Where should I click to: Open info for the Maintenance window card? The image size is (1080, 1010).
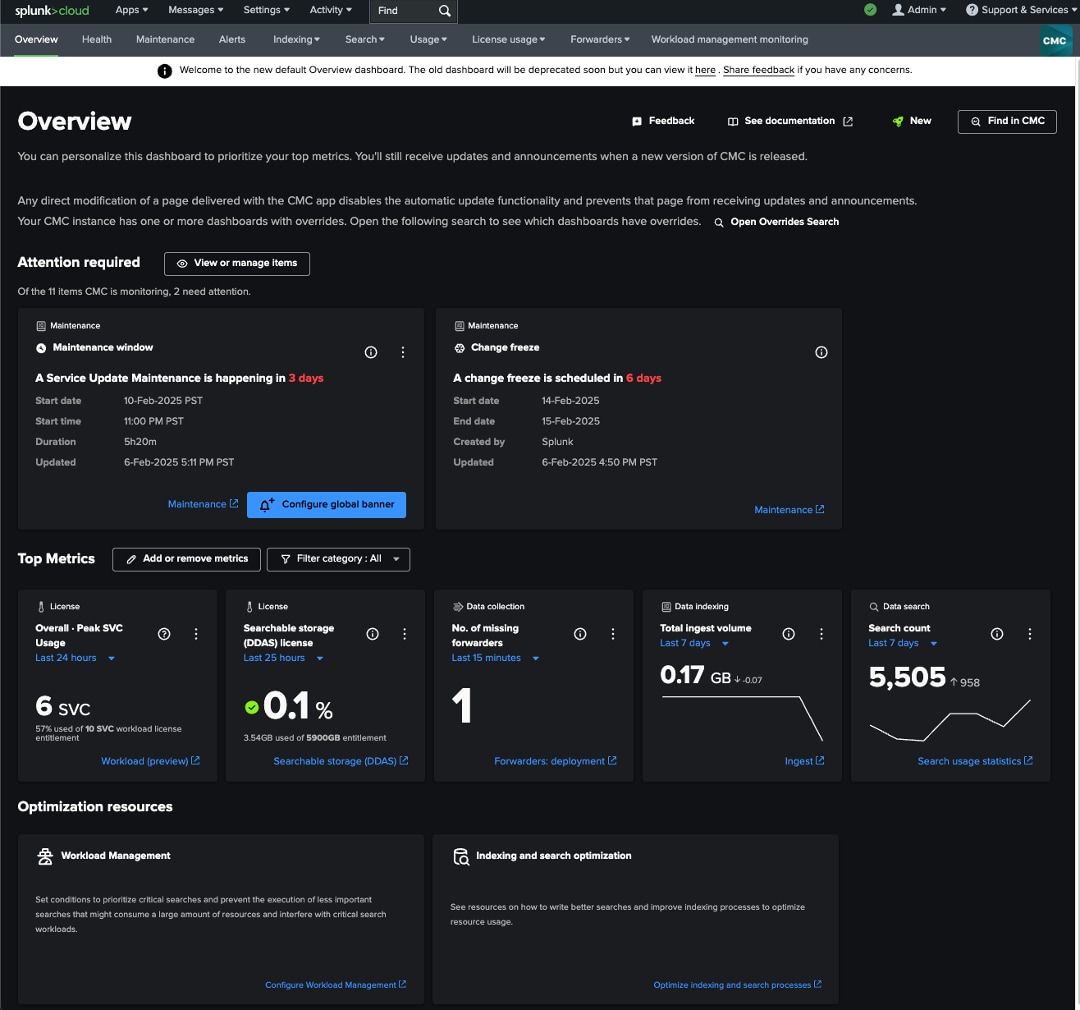(x=371, y=352)
